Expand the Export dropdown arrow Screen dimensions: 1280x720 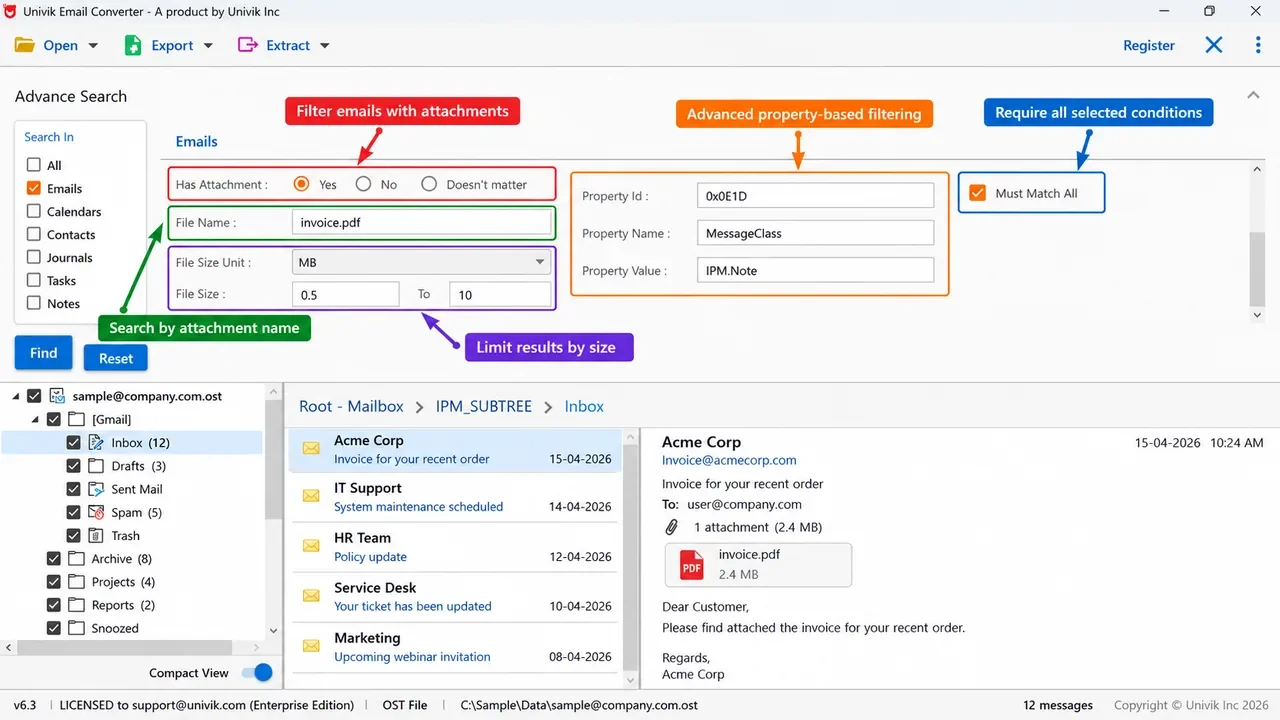click(208, 46)
